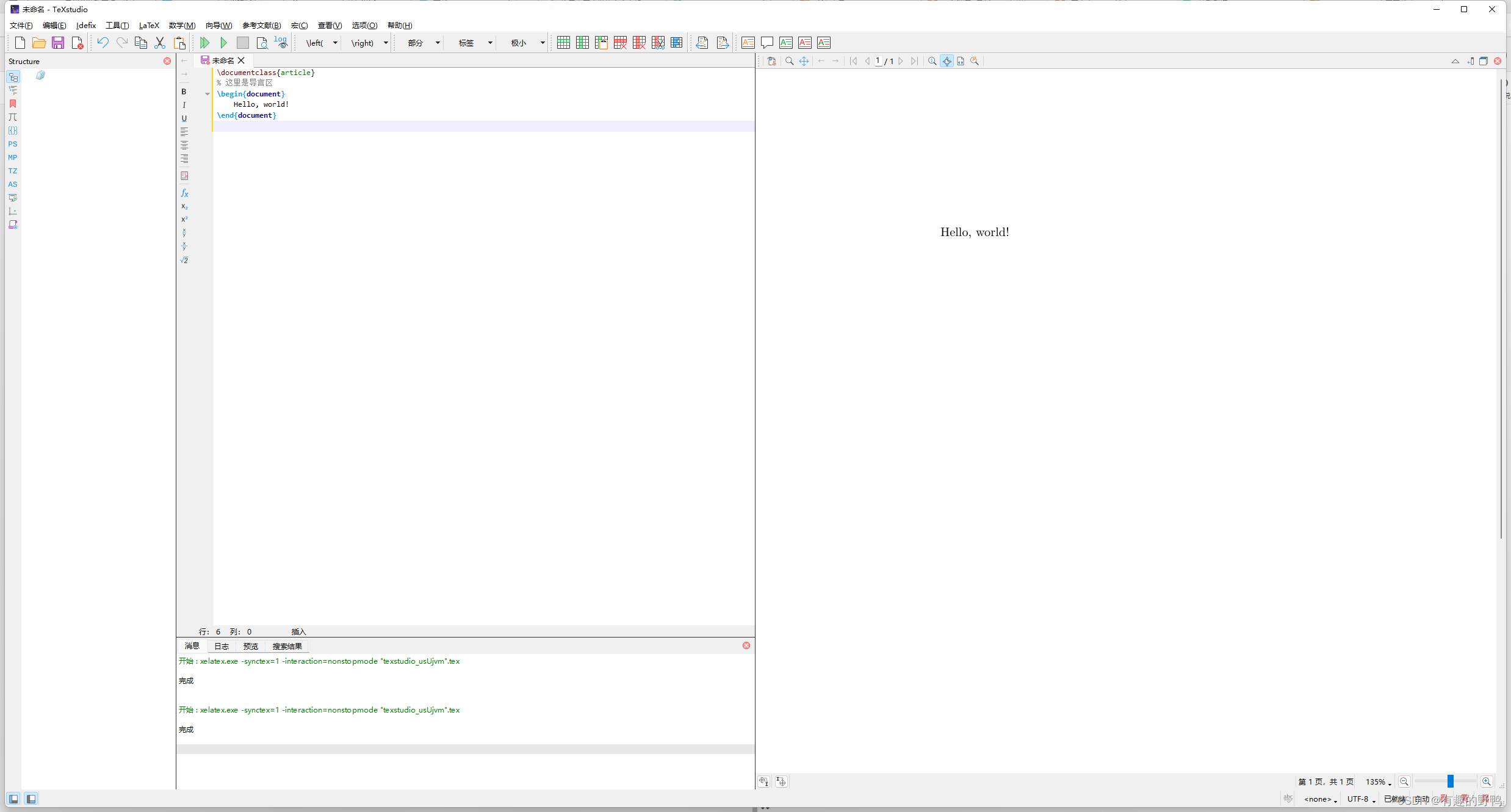Copy selection with the copy icon
The height and width of the screenshot is (812, 1511).
(x=140, y=43)
